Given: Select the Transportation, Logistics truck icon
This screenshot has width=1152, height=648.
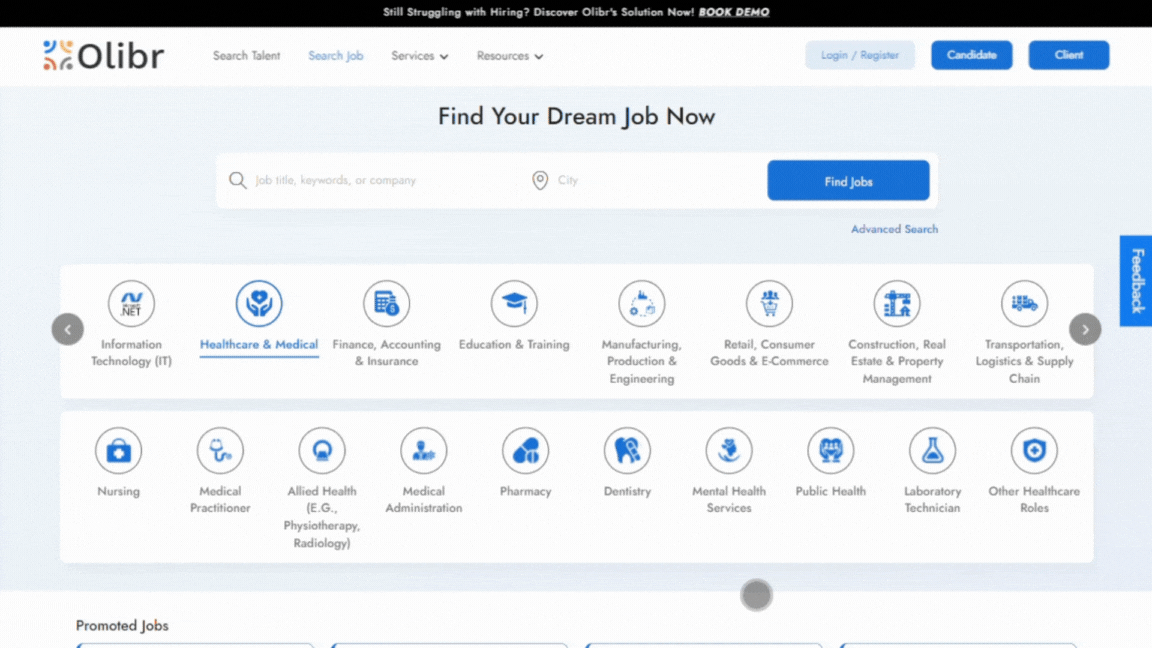Looking at the screenshot, I should (x=1024, y=304).
